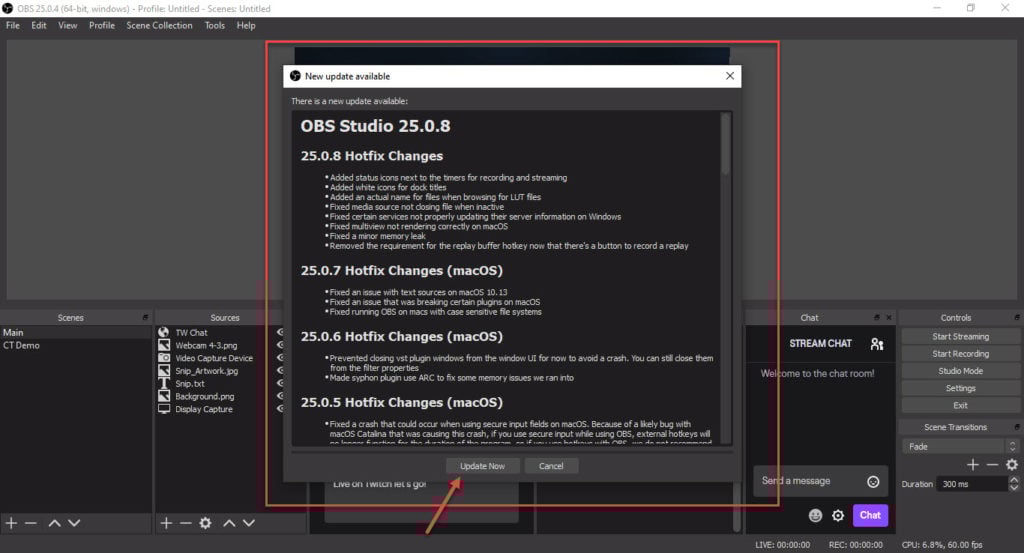The width and height of the screenshot is (1024, 553).
Task: Click the update notes scrollbar
Action: 725,143
